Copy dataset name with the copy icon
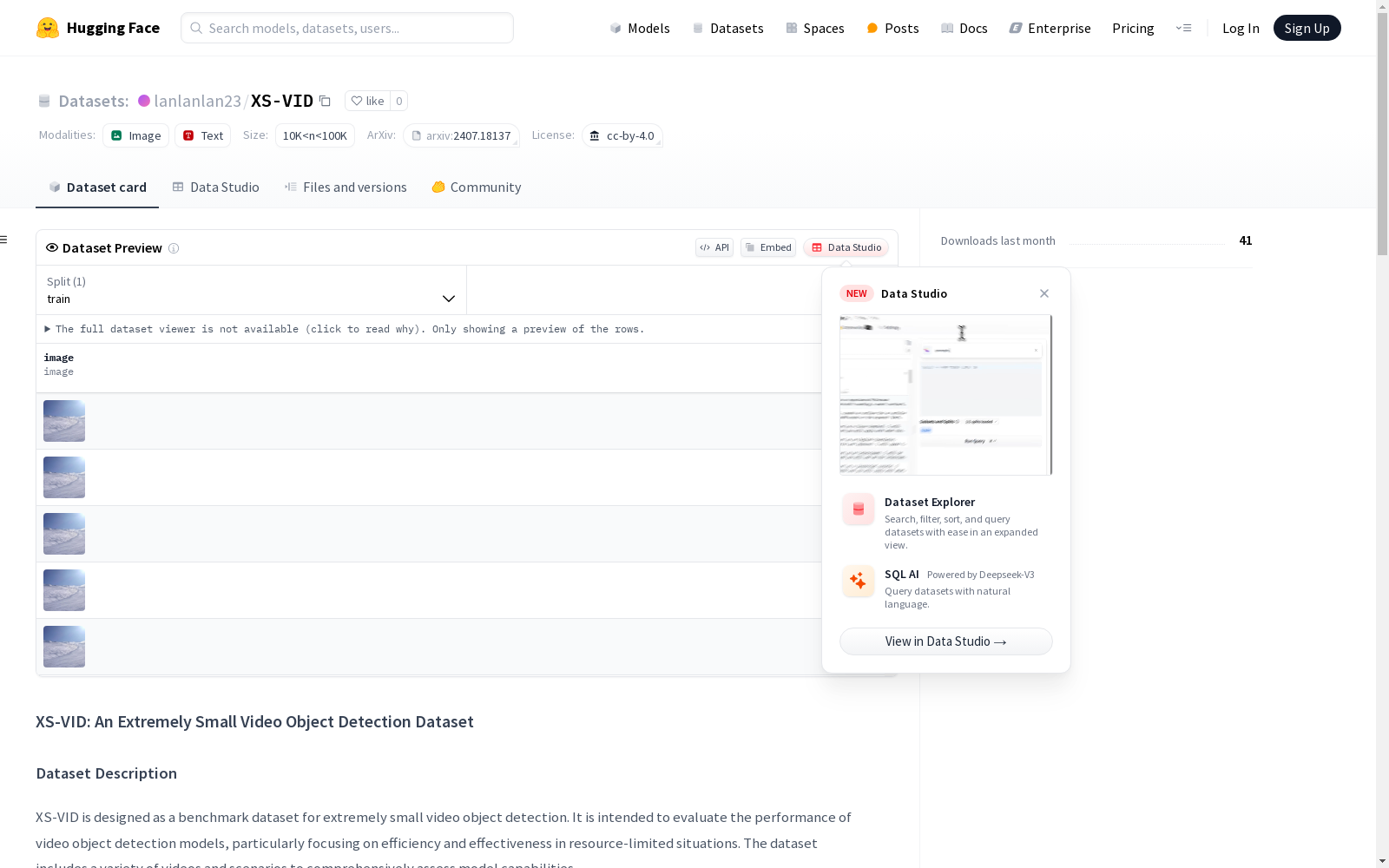This screenshot has width=1389, height=868. pos(325,101)
